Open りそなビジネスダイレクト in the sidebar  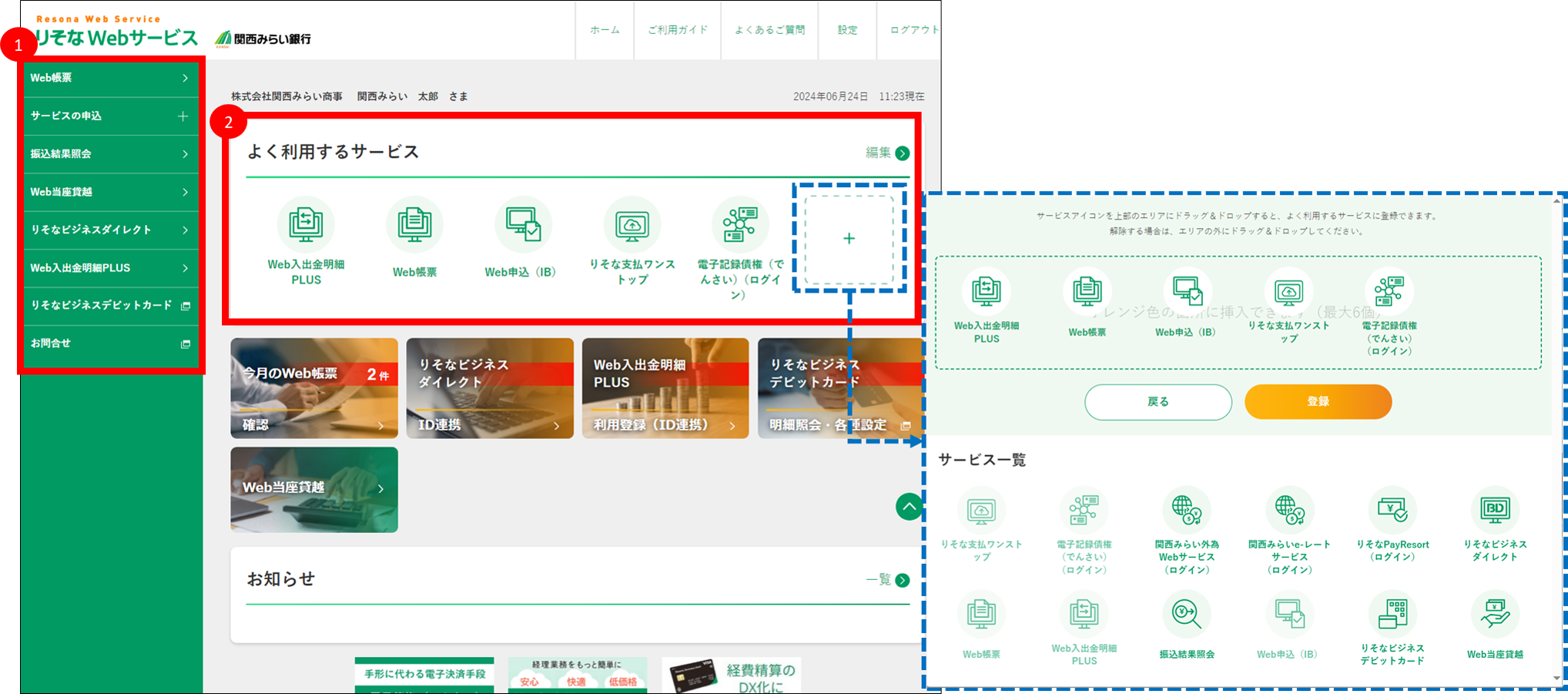coord(111,230)
